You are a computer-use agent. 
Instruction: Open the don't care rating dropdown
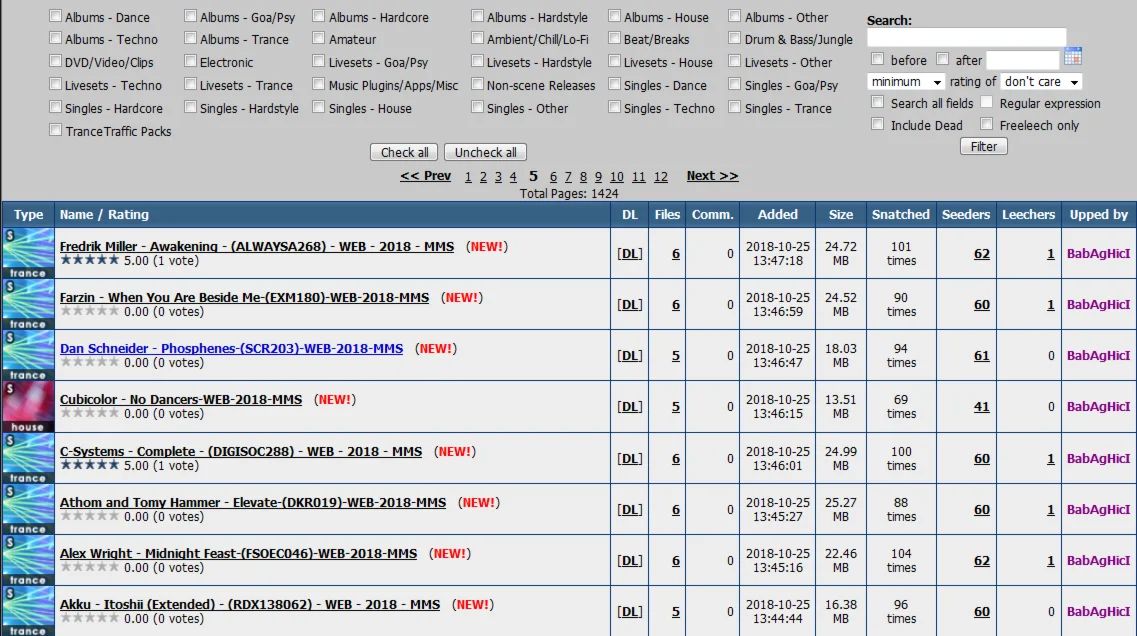tap(1041, 81)
